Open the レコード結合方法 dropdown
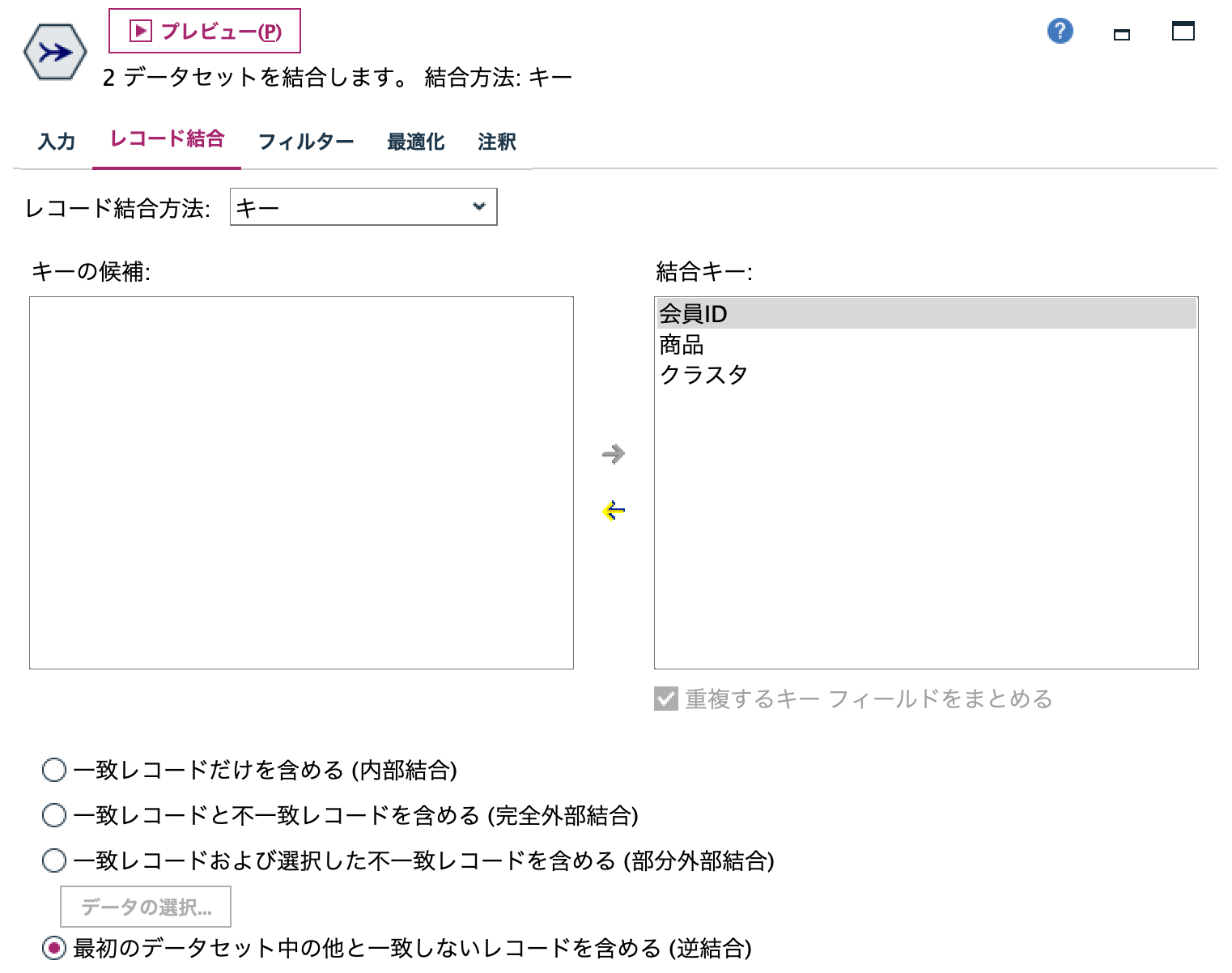The height and width of the screenshot is (973, 1232). pyautogui.click(x=363, y=207)
